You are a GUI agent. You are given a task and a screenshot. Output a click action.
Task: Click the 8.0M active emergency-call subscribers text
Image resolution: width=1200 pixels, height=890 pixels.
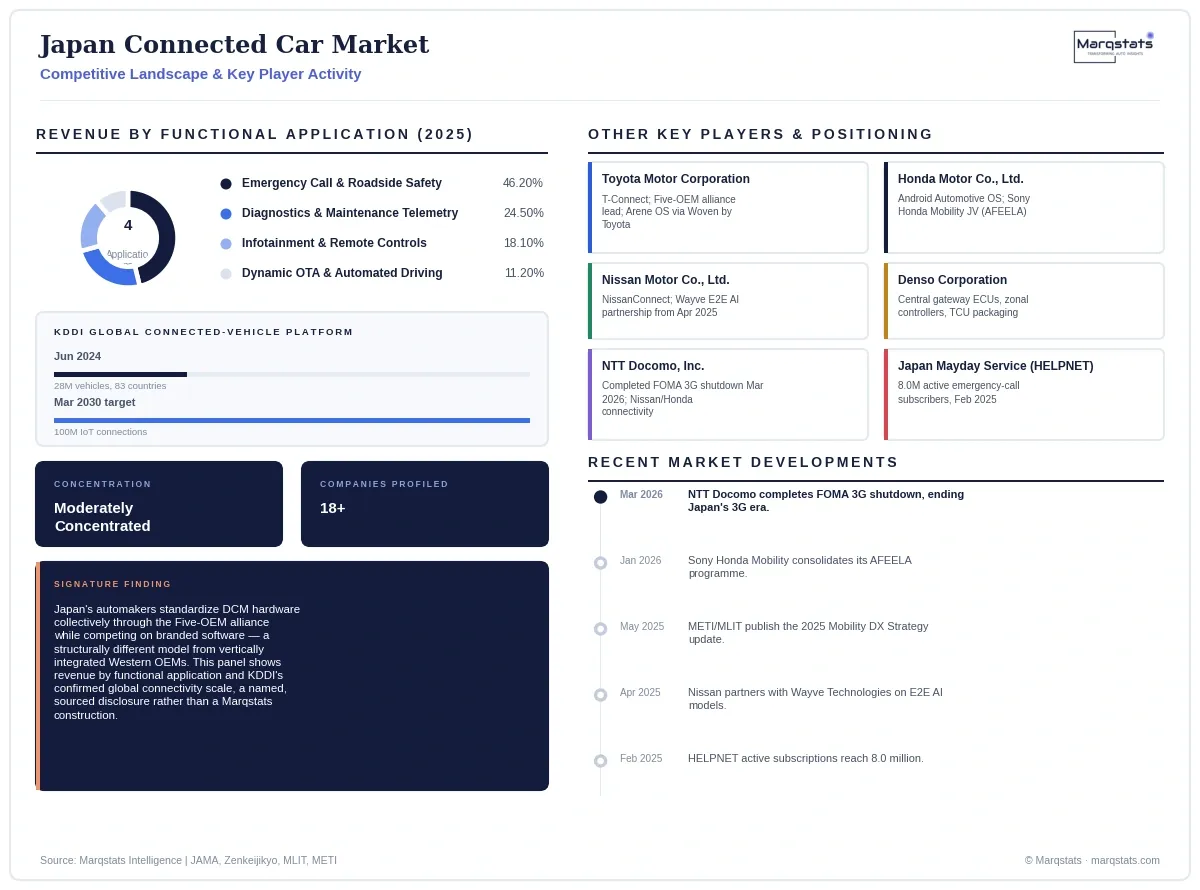[x=959, y=393]
